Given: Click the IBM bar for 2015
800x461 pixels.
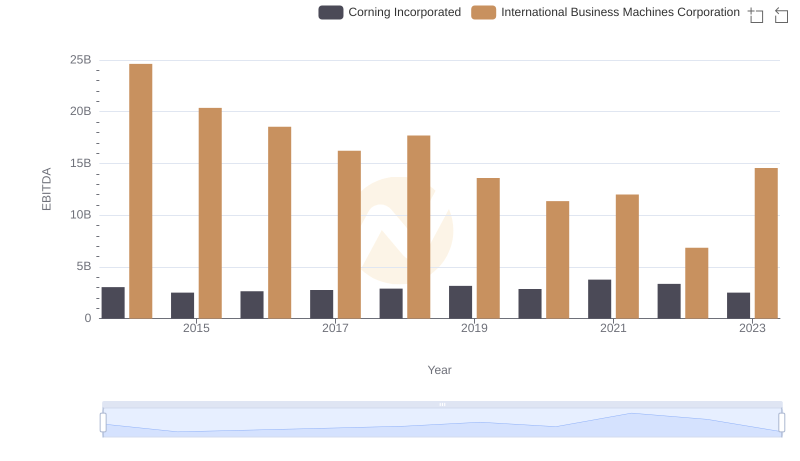Looking at the screenshot, I should pyautogui.click(x=210, y=213).
